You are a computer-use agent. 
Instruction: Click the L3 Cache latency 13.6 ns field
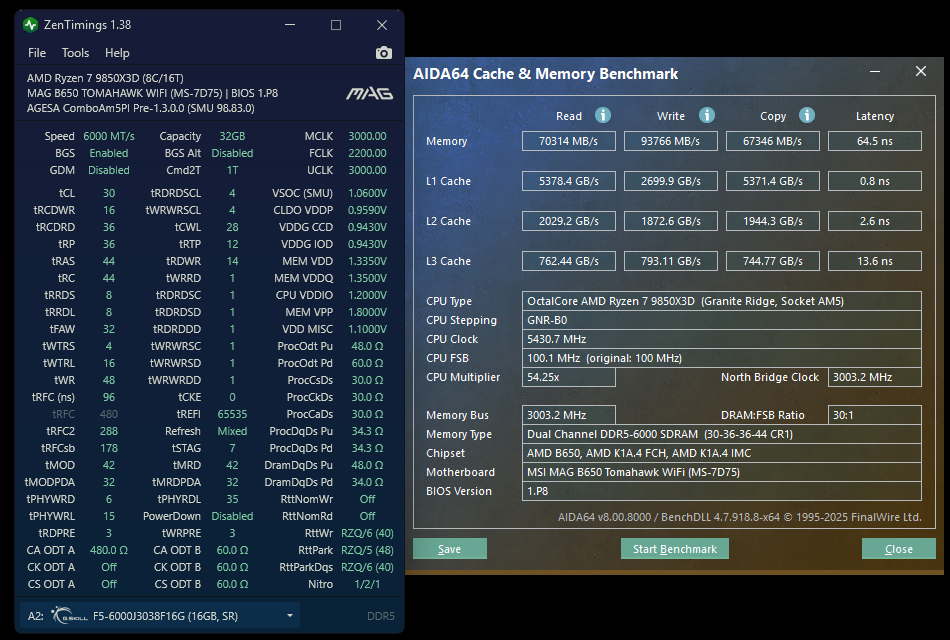(x=875, y=261)
